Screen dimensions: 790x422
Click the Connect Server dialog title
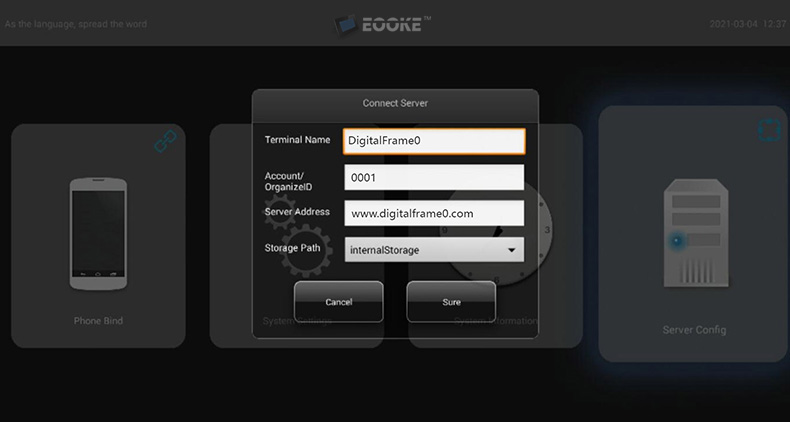pos(395,103)
